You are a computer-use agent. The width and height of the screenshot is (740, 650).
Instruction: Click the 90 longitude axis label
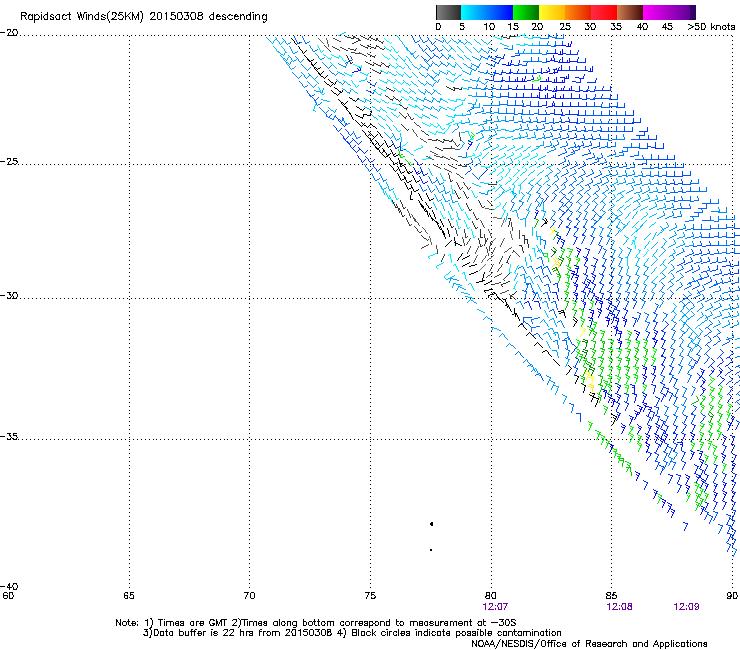pos(732,596)
